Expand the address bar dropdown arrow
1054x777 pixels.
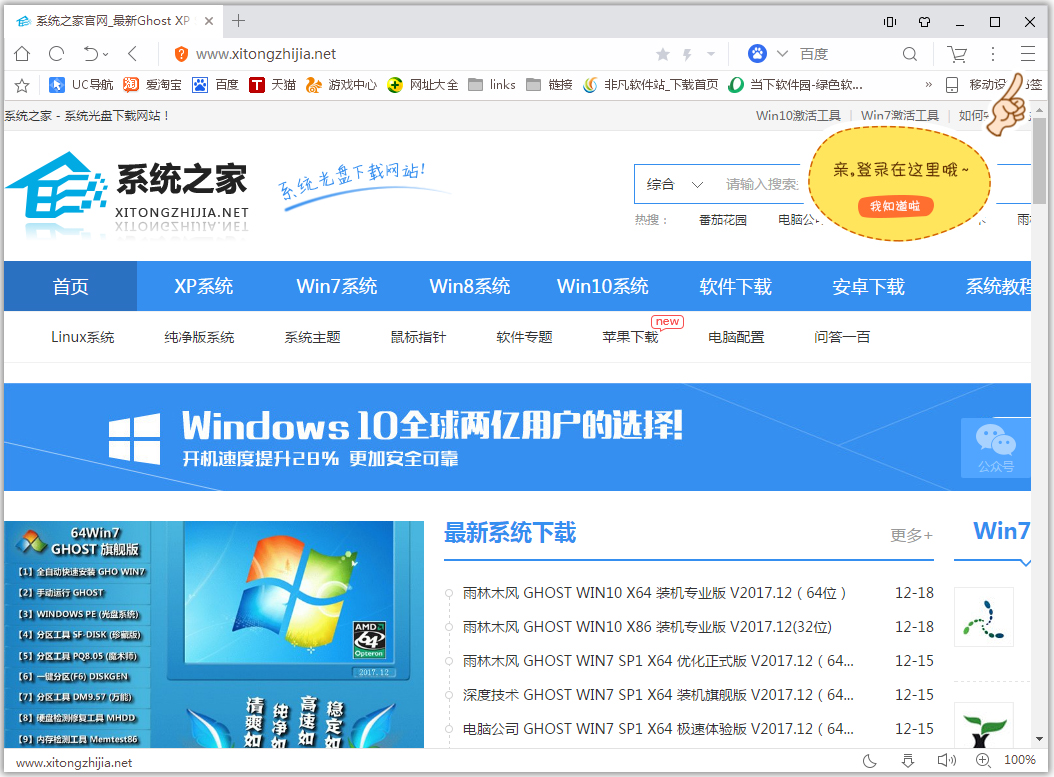[711, 54]
